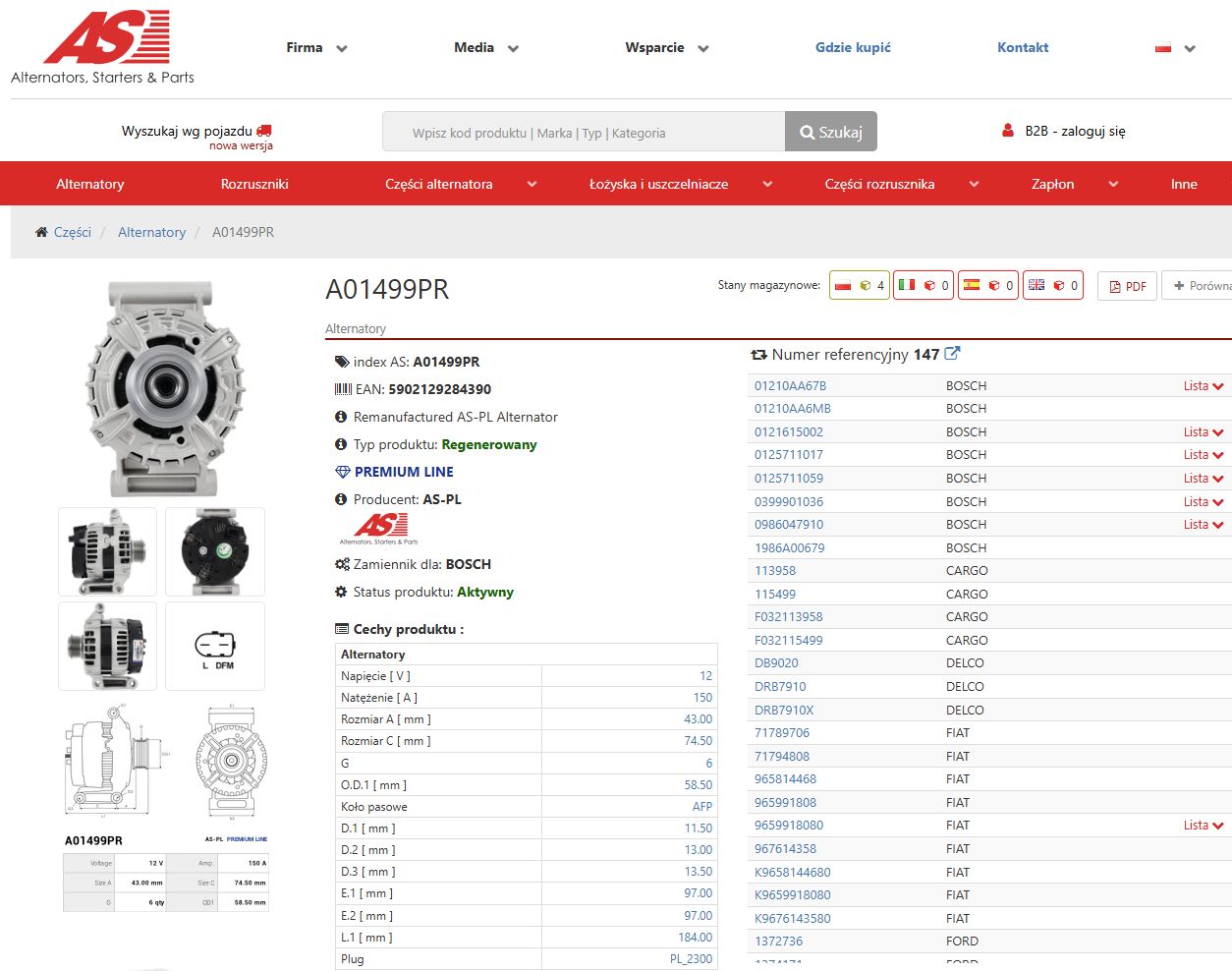
Task: Click the AS-PL producer logo
Action: [378, 529]
